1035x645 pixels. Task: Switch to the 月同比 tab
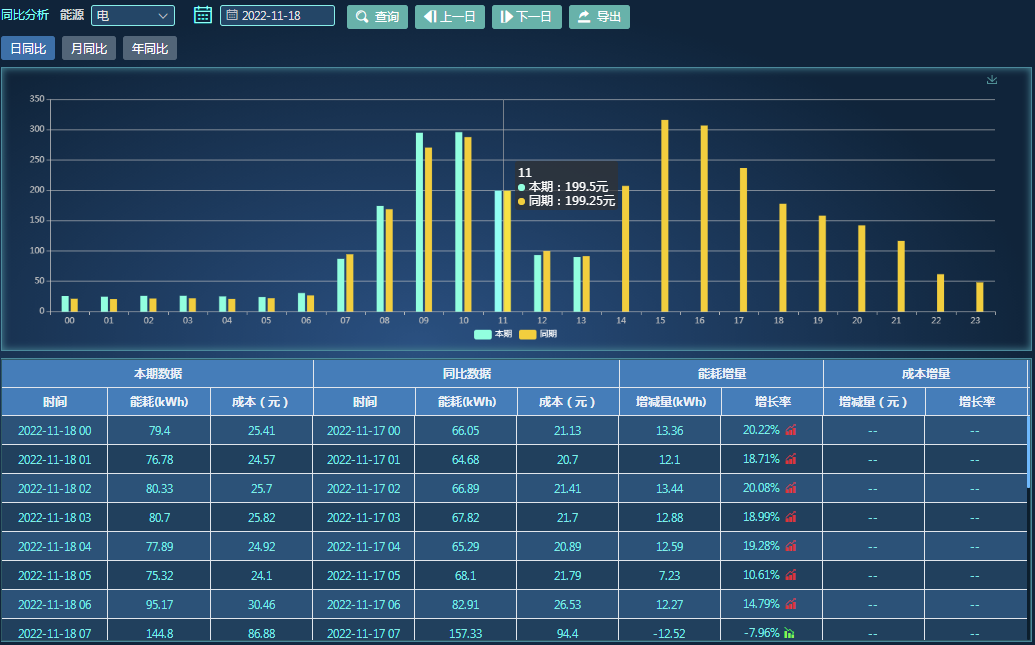pos(89,49)
